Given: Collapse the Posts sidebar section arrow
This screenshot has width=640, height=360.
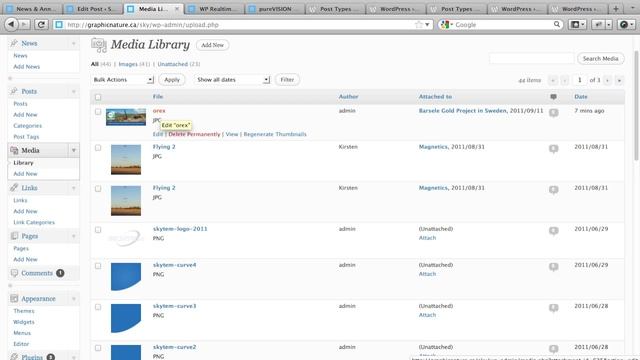Looking at the screenshot, I should click(74, 91).
